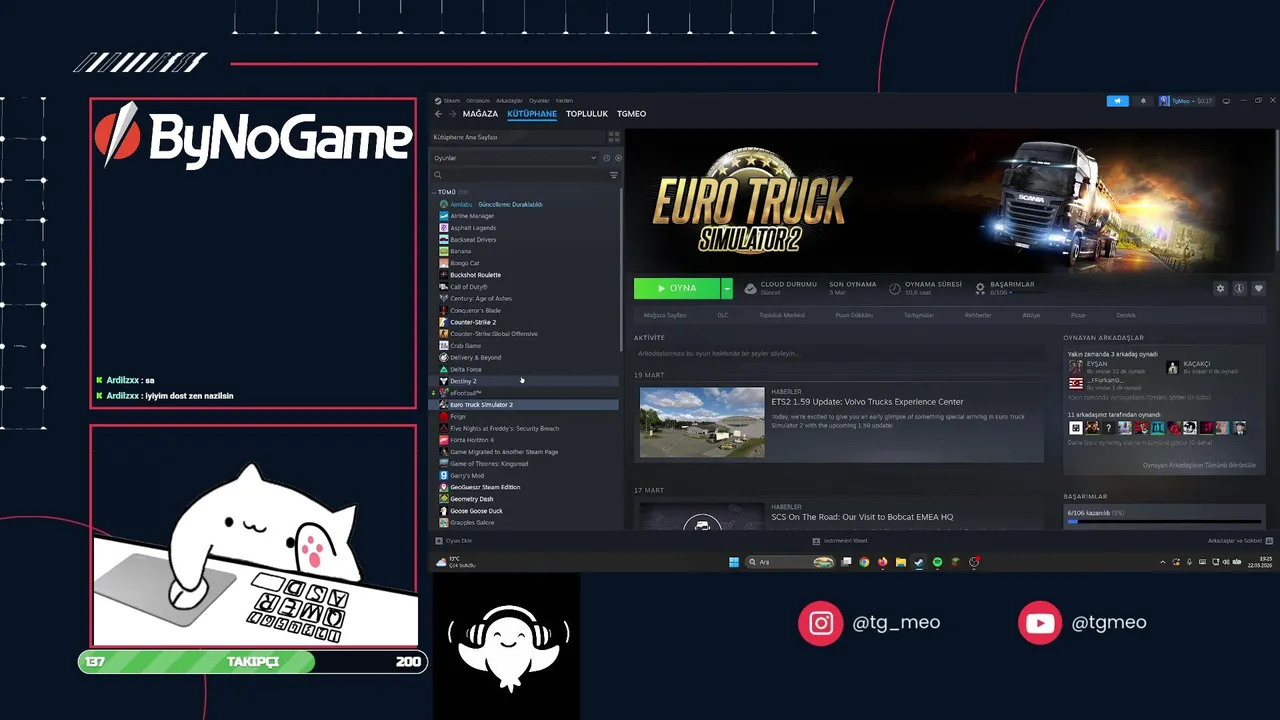Show hidden system tray icons chevron

(x=1163, y=562)
